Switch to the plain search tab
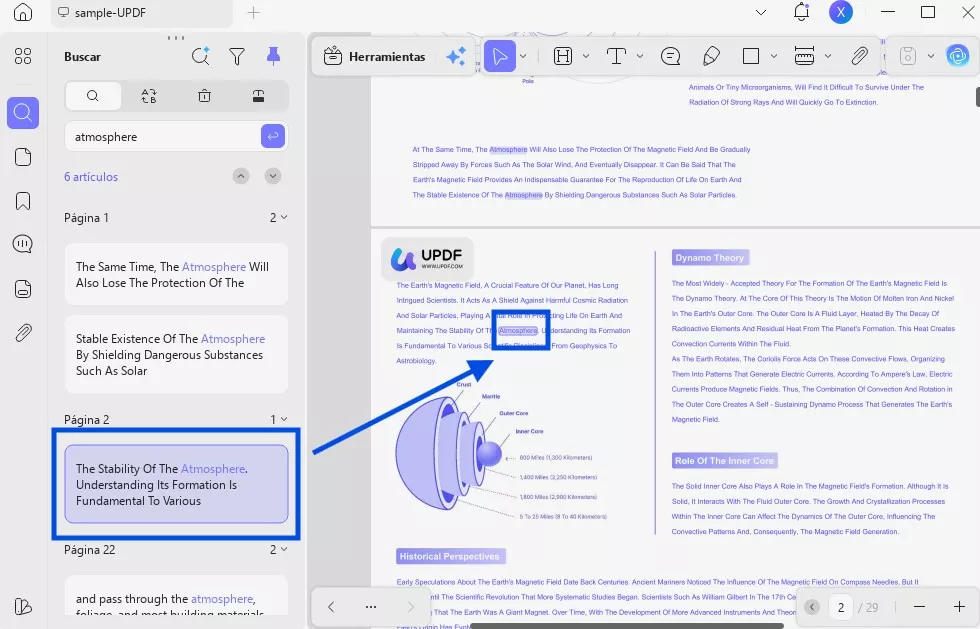Viewport: 980px width, 629px height. (92, 96)
